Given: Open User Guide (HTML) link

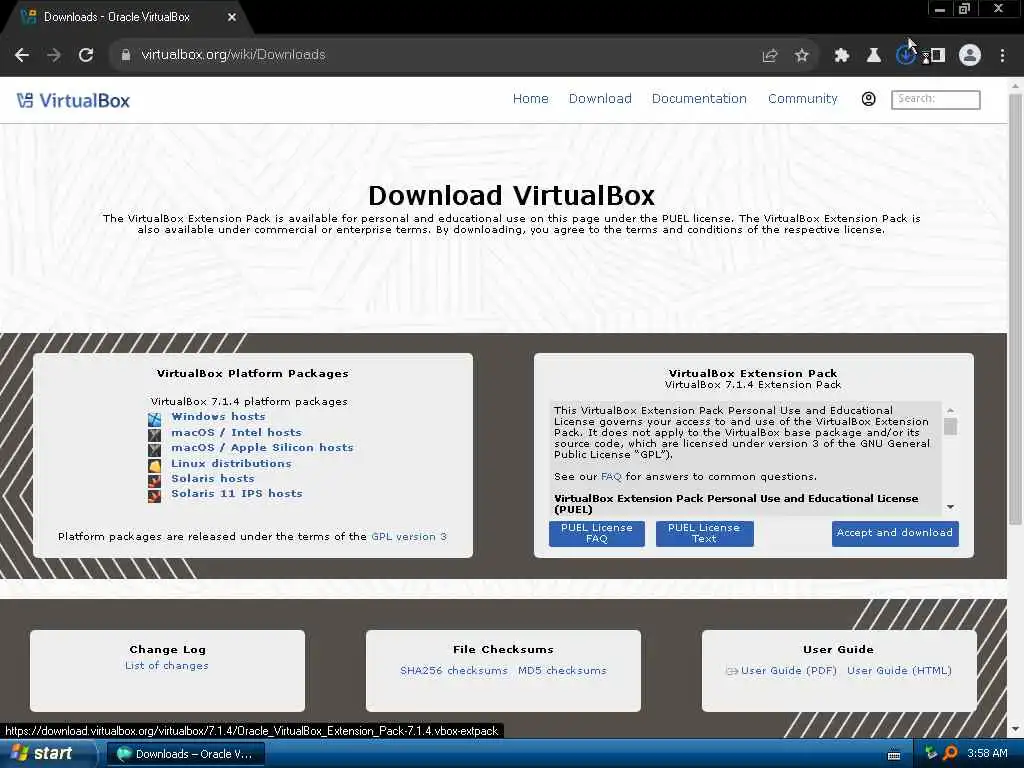Looking at the screenshot, I should click(x=899, y=671).
